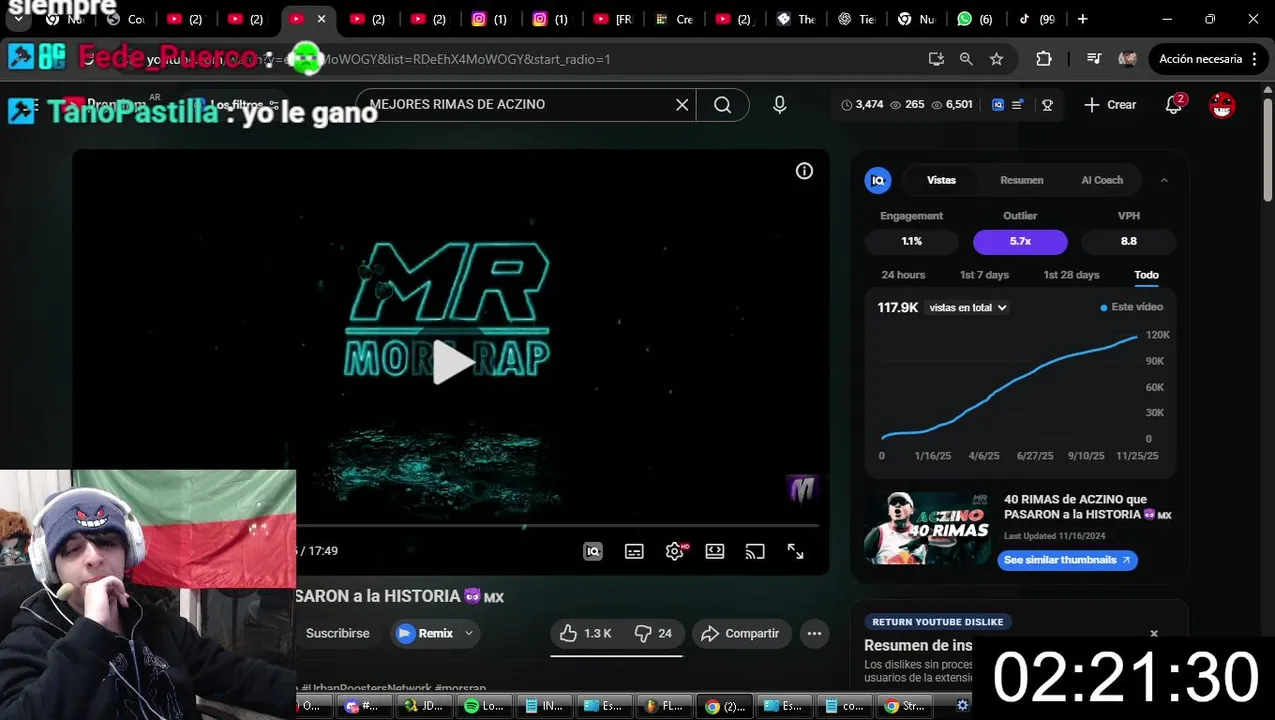
Task: Switch to theater mode
Action: (x=715, y=551)
